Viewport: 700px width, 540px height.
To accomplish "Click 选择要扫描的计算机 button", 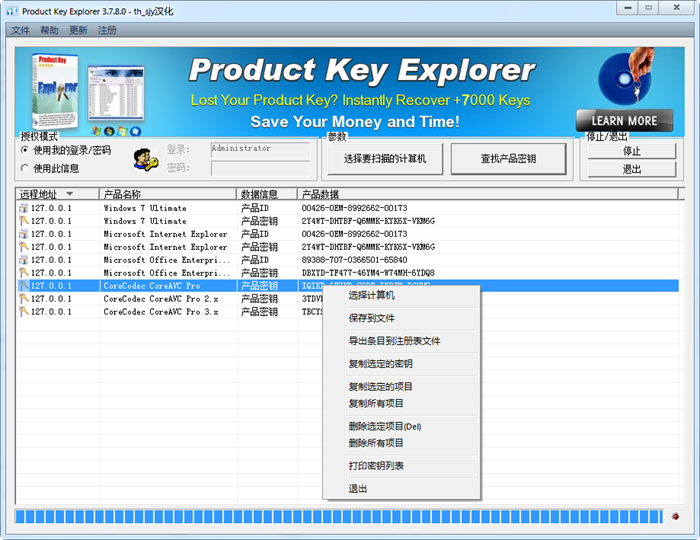I will tap(385, 158).
